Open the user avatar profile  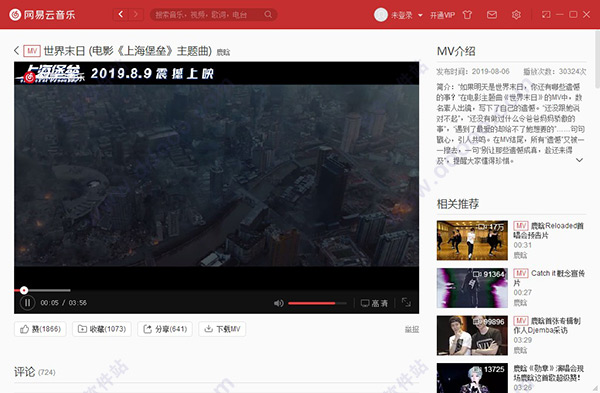(381, 15)
